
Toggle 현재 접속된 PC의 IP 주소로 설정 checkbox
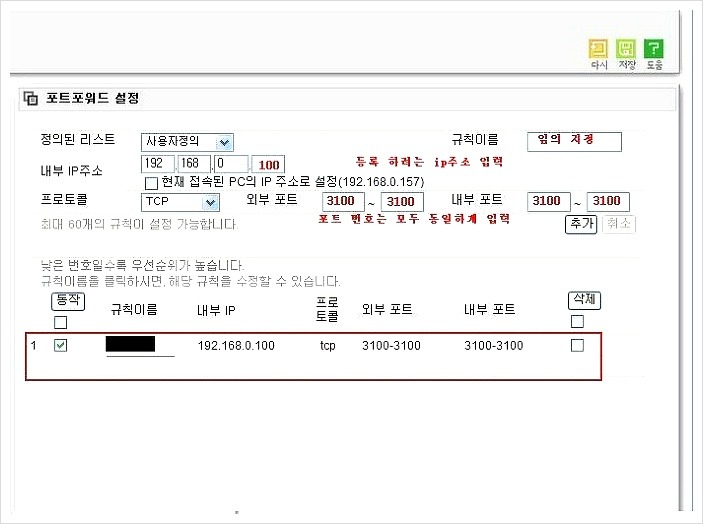point(152,183)
